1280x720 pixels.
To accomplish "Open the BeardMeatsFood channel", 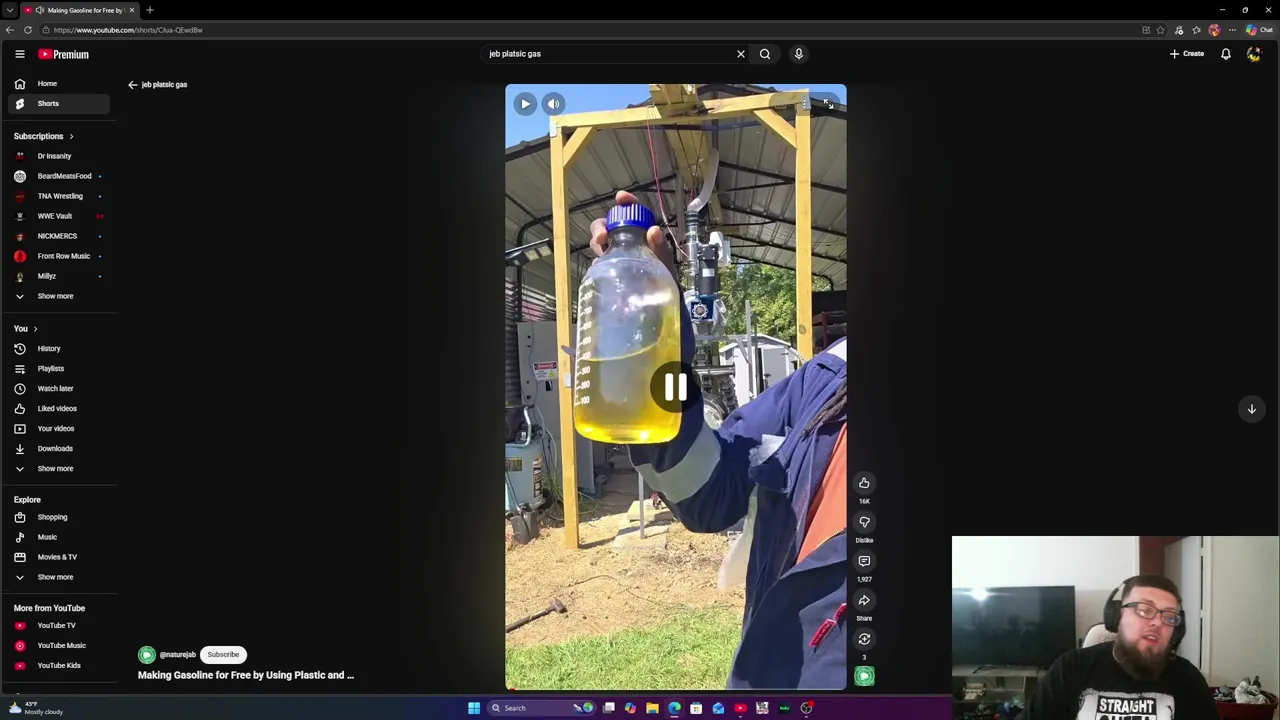I will [60, 176].
